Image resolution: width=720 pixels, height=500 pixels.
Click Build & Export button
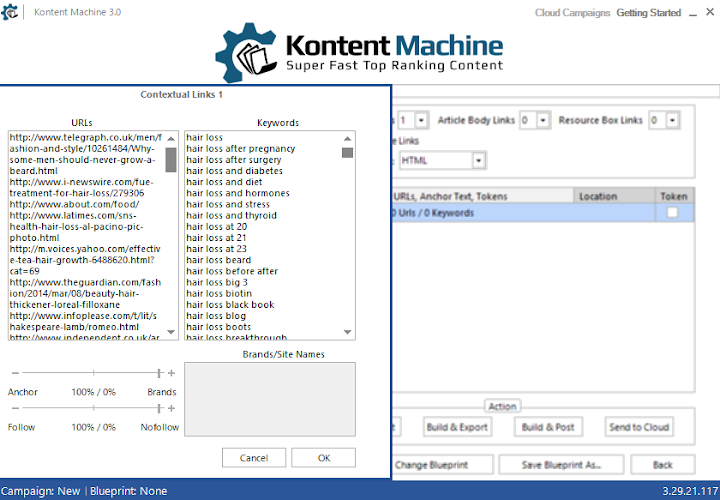(x=457, y=427)
